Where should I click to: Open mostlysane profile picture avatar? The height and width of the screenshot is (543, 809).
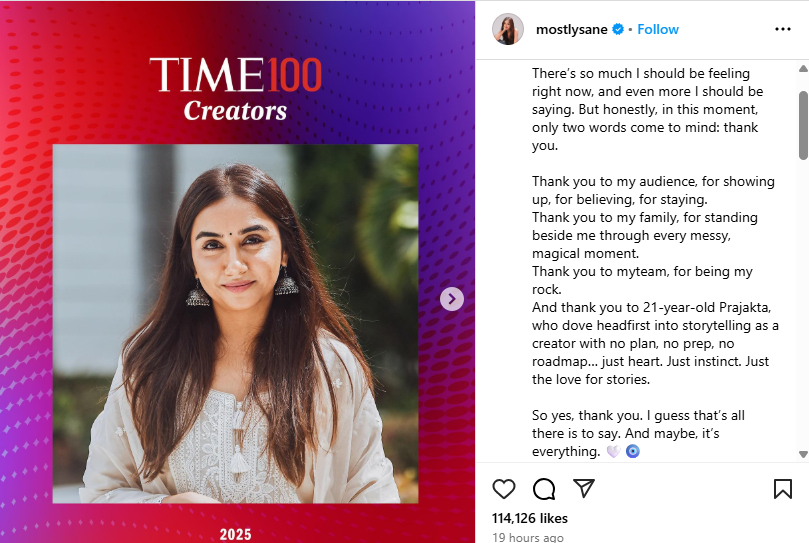(508, 30)
